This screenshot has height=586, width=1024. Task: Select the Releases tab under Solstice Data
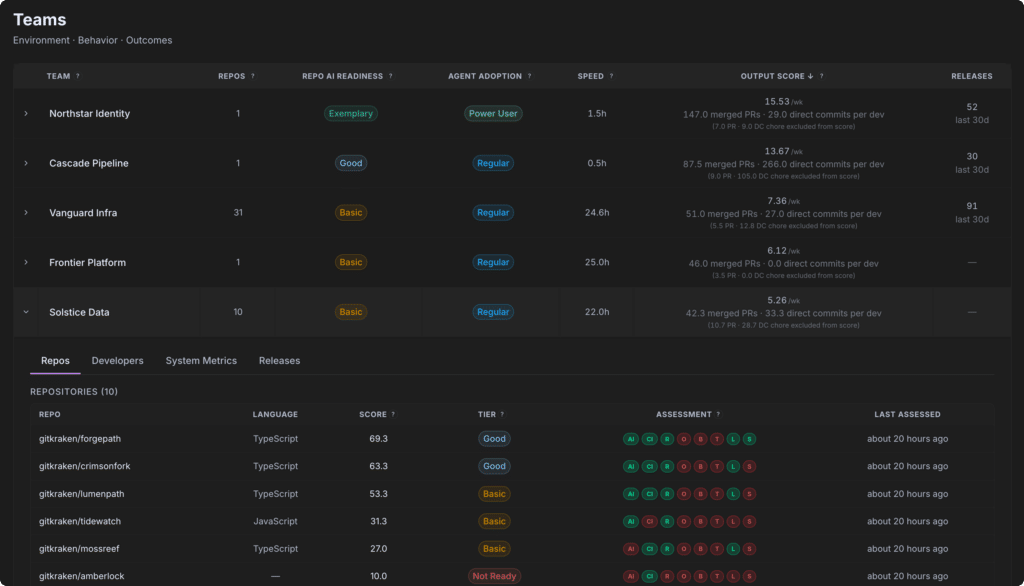pyautogui.click(x=280, y=361)
